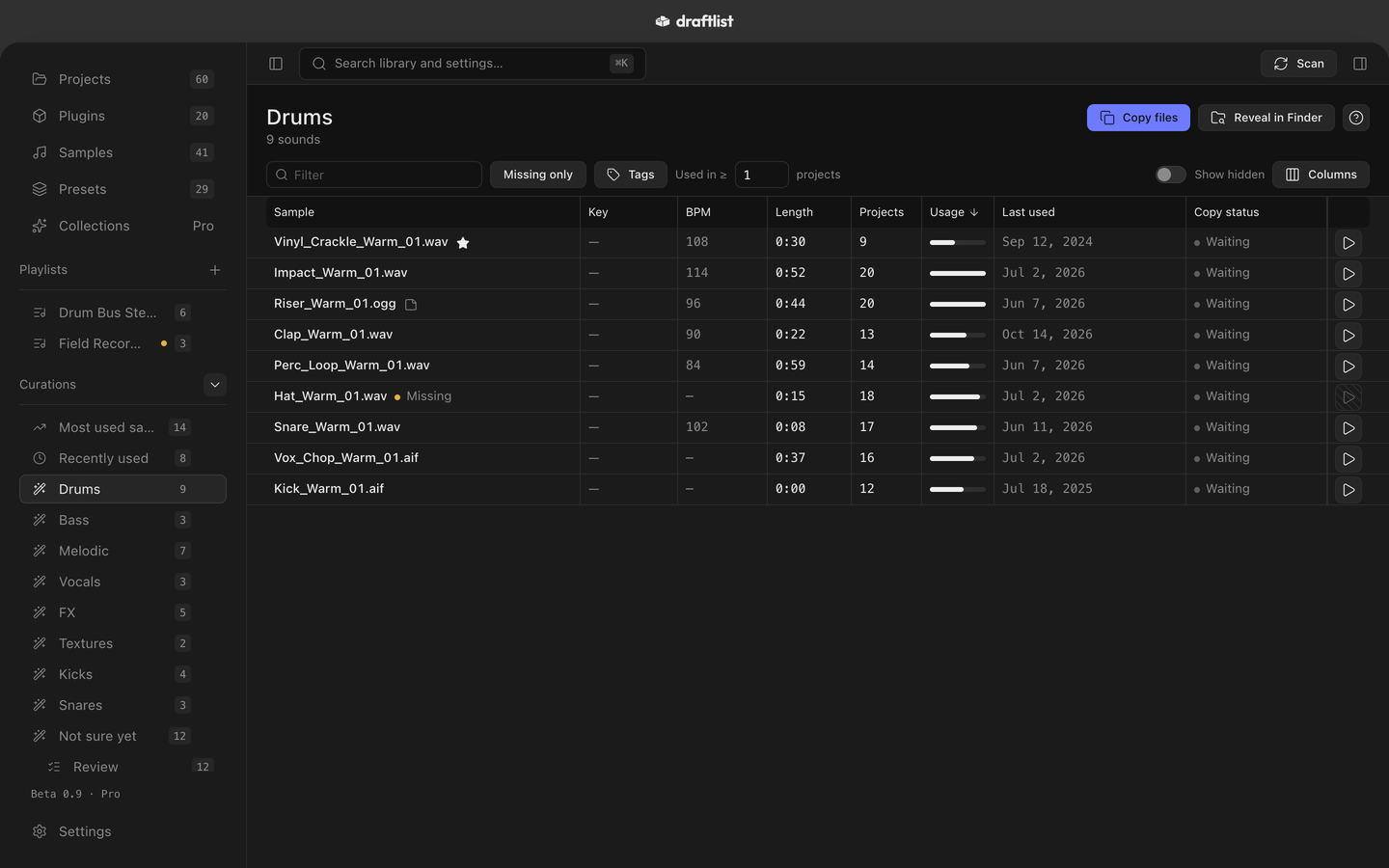This screenshot has height=868, width=1389.
Task: Open the help question-mark icon
Action: (x=1356, y=118)
